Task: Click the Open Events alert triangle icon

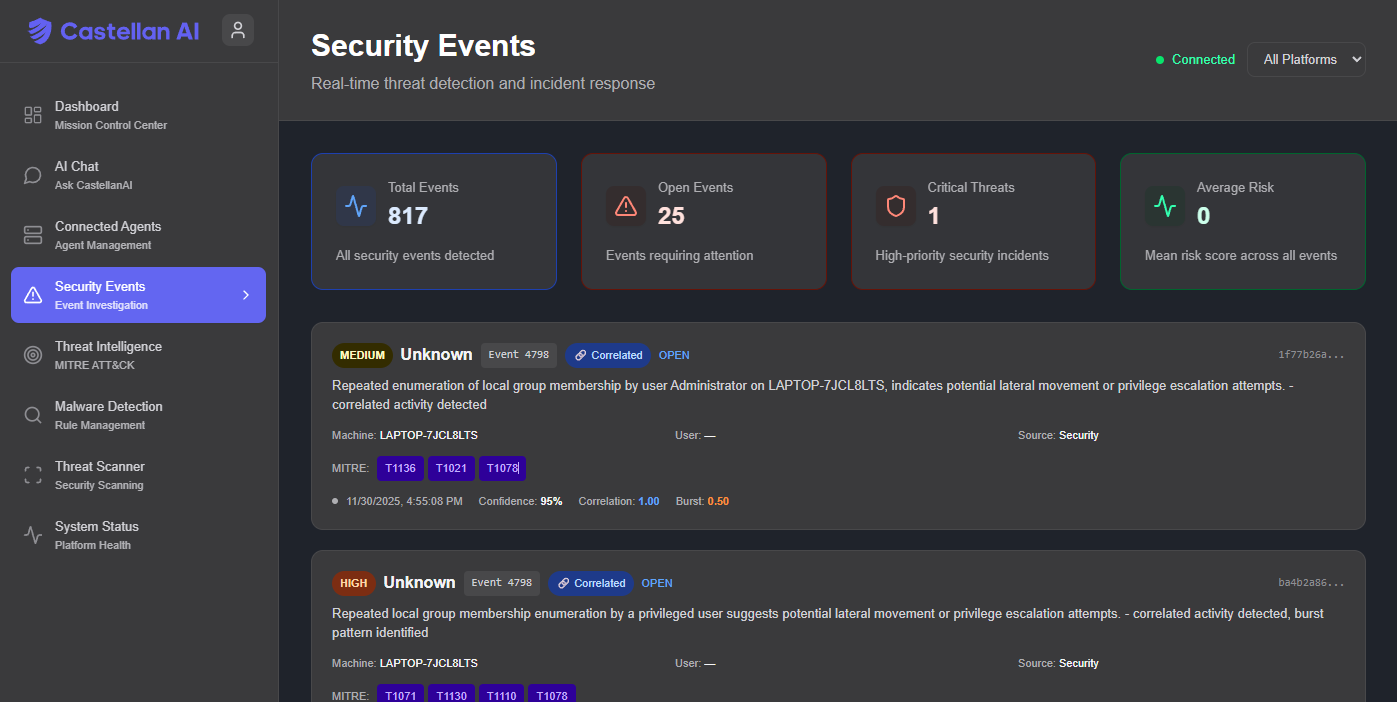Action: 626,205
